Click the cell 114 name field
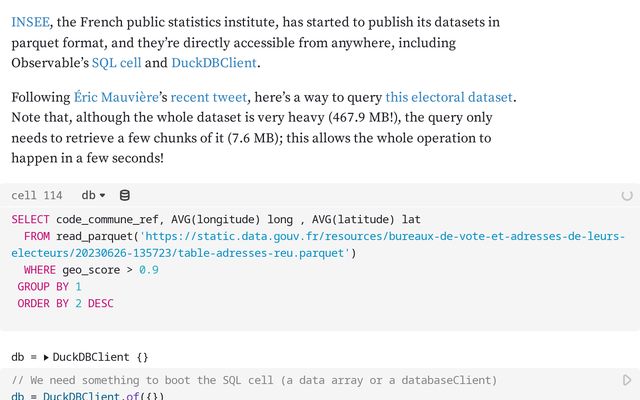 tap(37, 196)
